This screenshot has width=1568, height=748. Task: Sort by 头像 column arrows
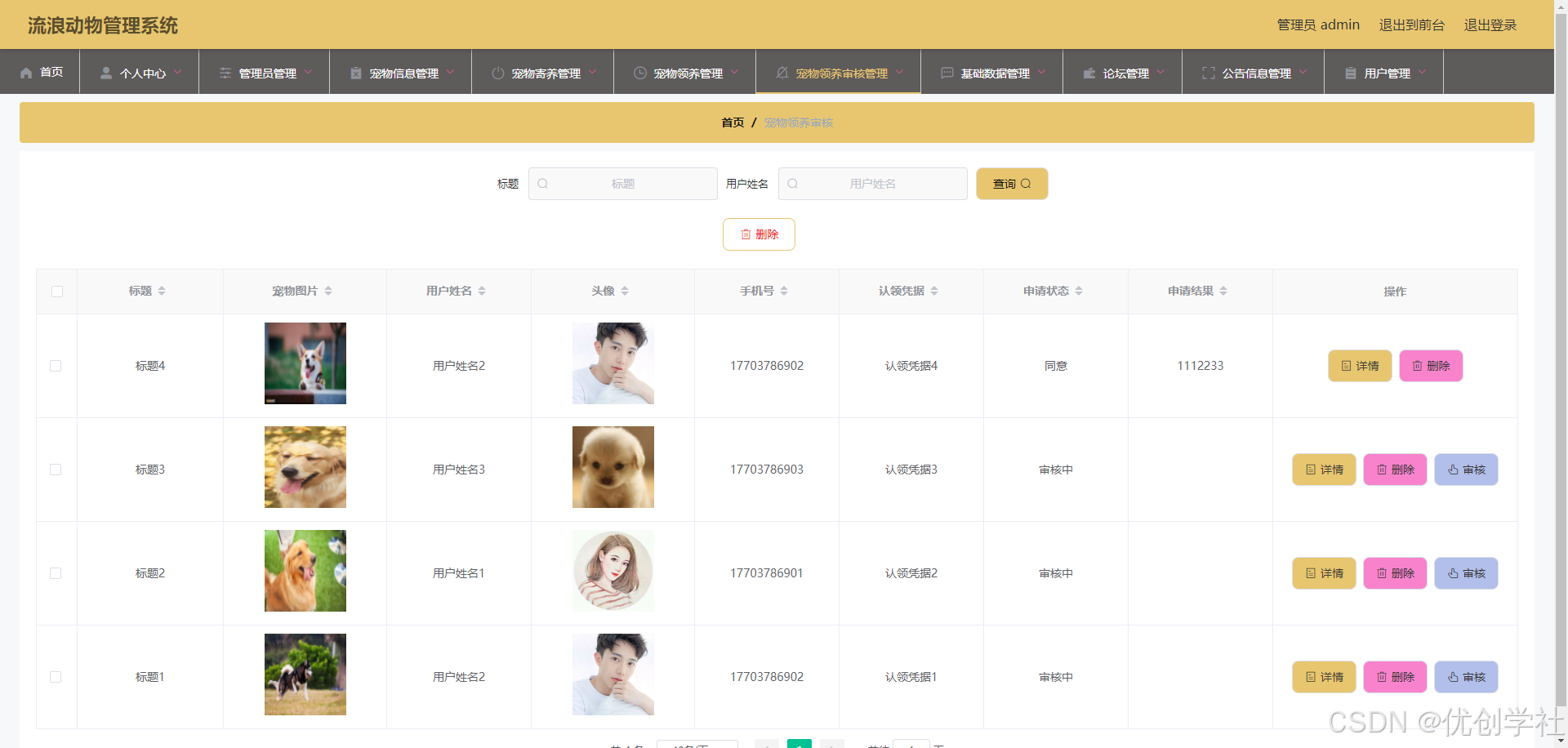pos(625,291)
